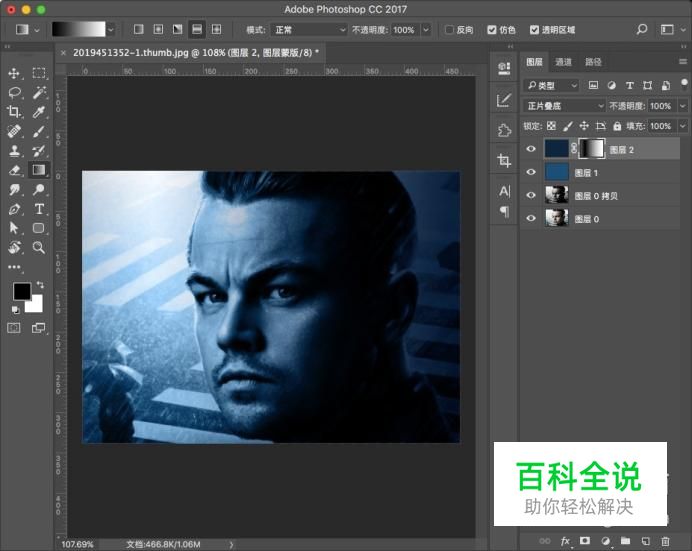The width and height of the screenshot is (692, 551).
Task: Toggle lock transparent pixels
Action: 551,126
